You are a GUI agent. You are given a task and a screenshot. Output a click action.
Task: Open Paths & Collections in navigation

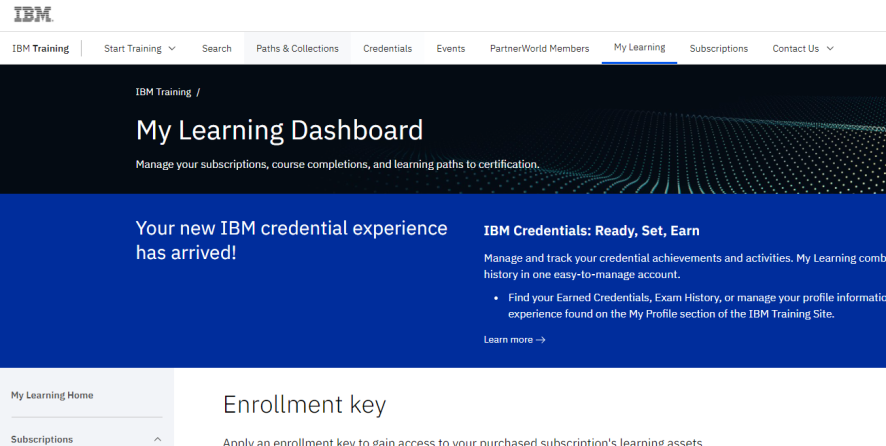click(297, 49)
